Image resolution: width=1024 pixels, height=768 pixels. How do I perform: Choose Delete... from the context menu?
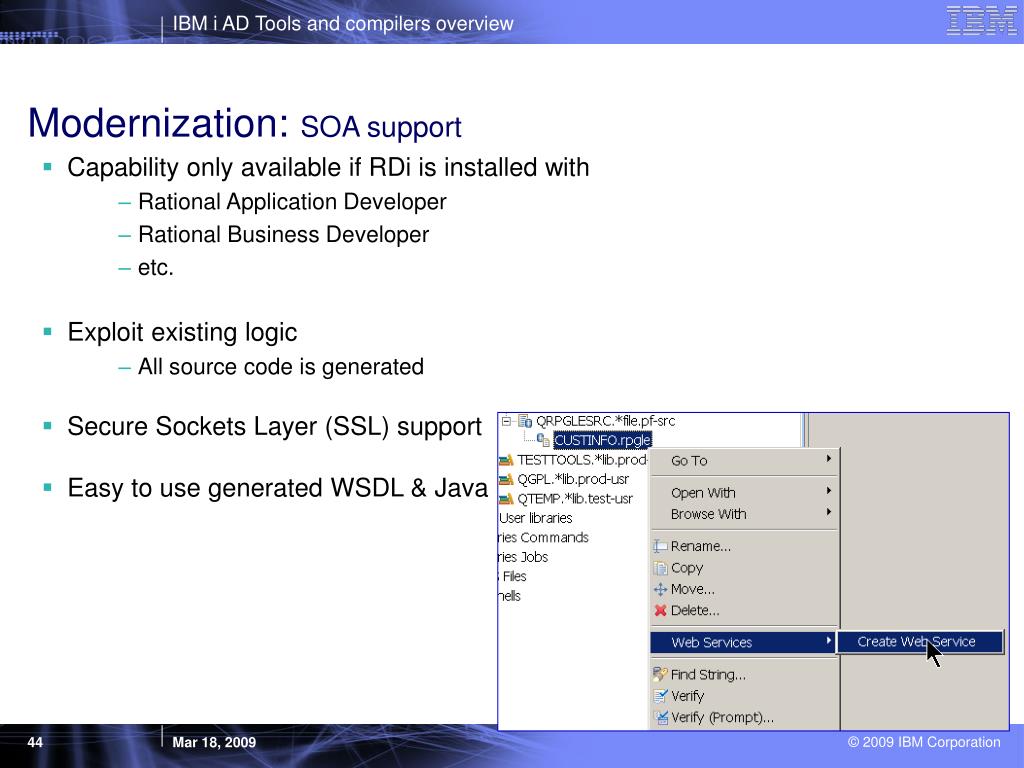pos(744,611)
